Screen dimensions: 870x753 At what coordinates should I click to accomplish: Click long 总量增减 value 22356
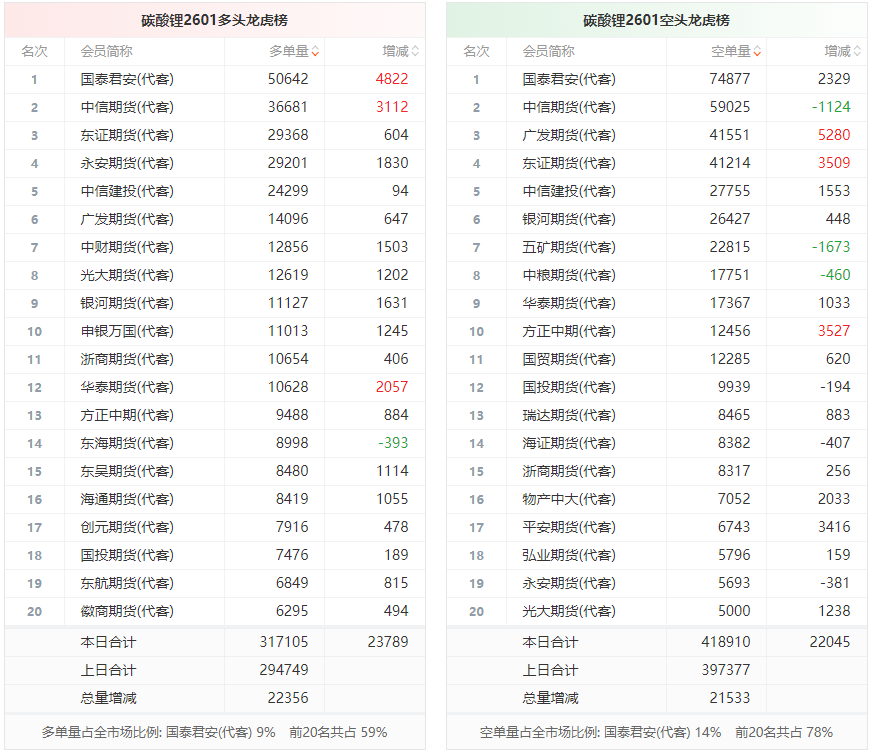point(288,698)
